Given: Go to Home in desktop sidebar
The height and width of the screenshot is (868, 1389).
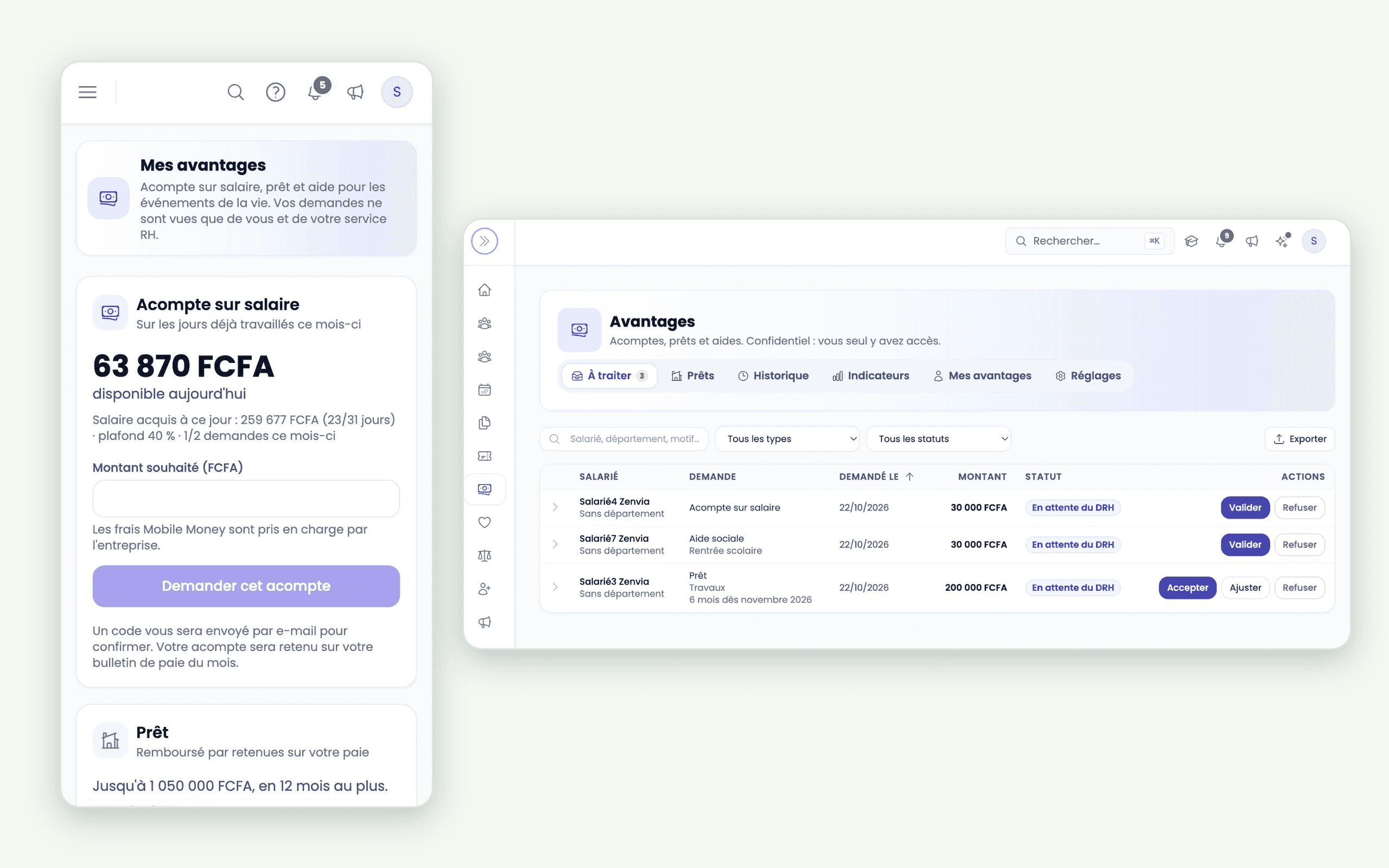Looking at the screenshot, I should click(x=485, y=290).
